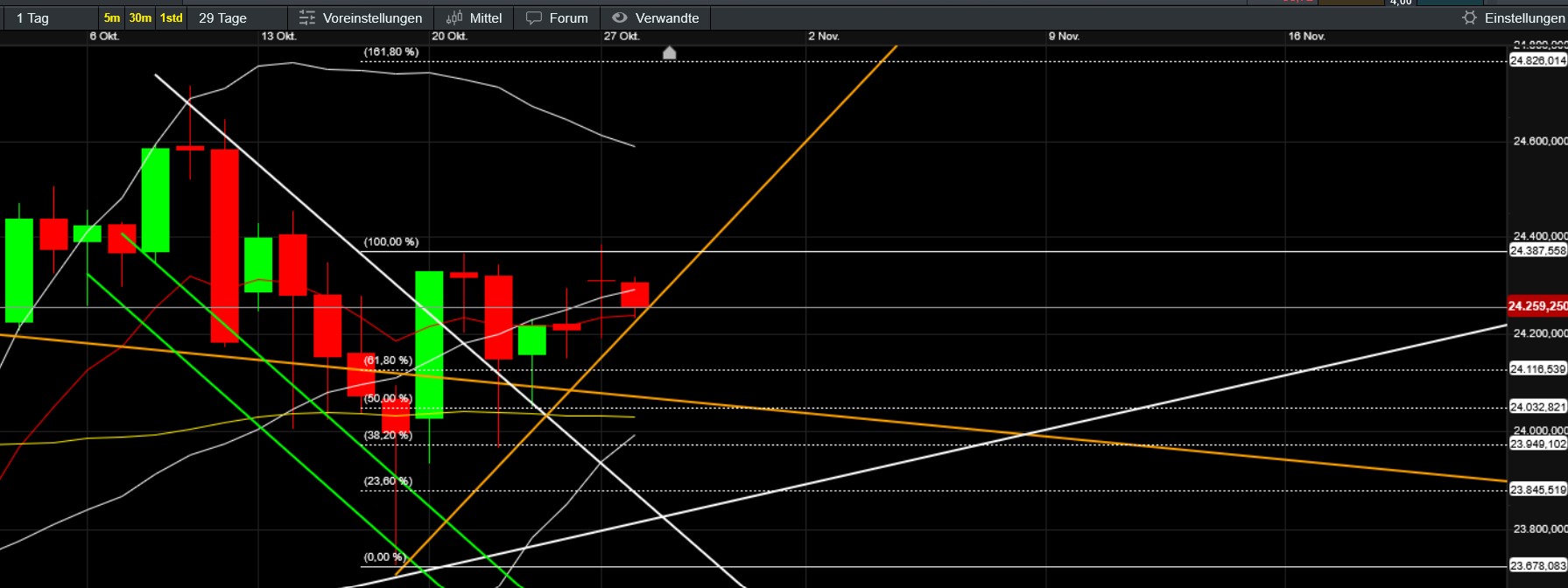This screenshot has height=588, width=1568.
Task: Click the 161,80 % Fibonacci label
Action: [x=391, y=52]
